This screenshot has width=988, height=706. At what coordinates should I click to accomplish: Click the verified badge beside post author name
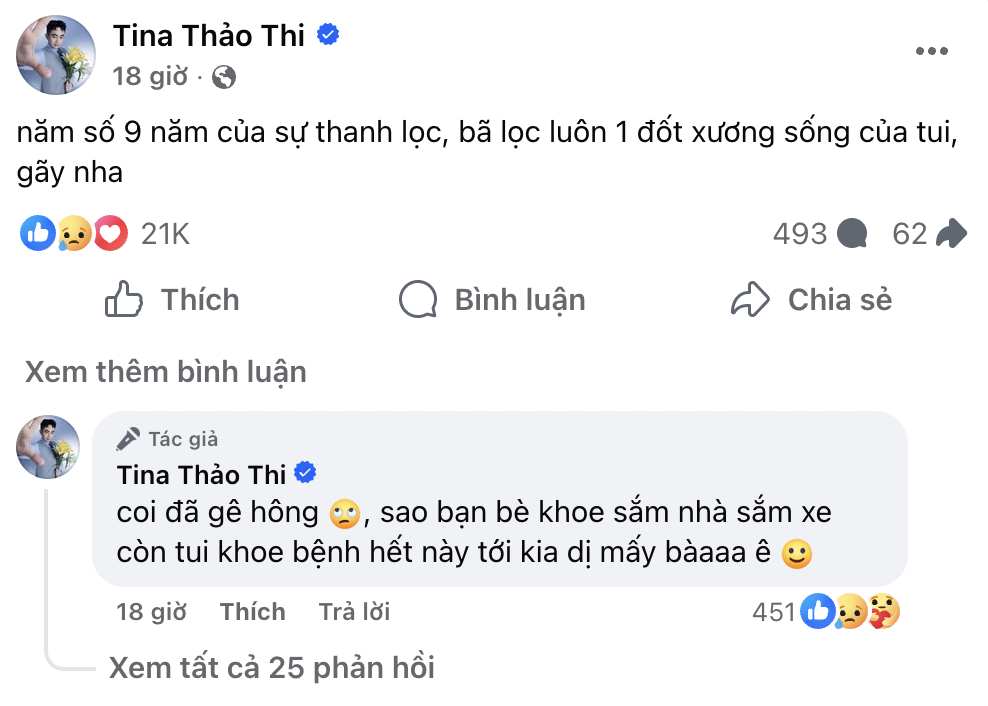(328, 35)
